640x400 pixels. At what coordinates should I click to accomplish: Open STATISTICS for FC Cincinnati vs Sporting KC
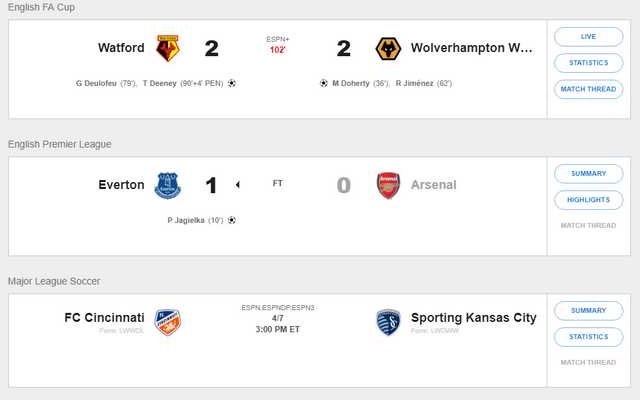click(x=589, y=337)
